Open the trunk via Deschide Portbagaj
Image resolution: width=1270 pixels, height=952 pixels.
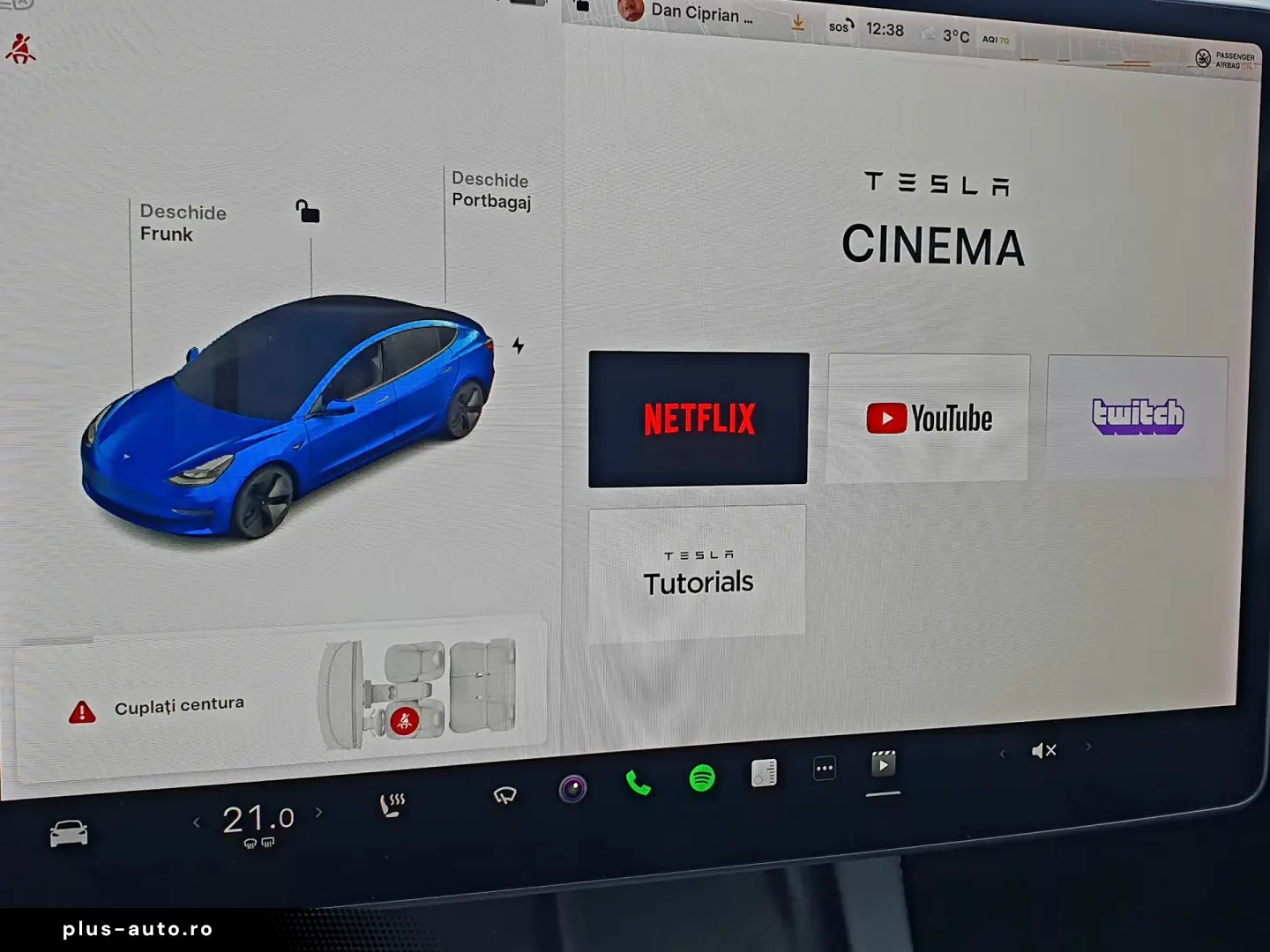491,191
